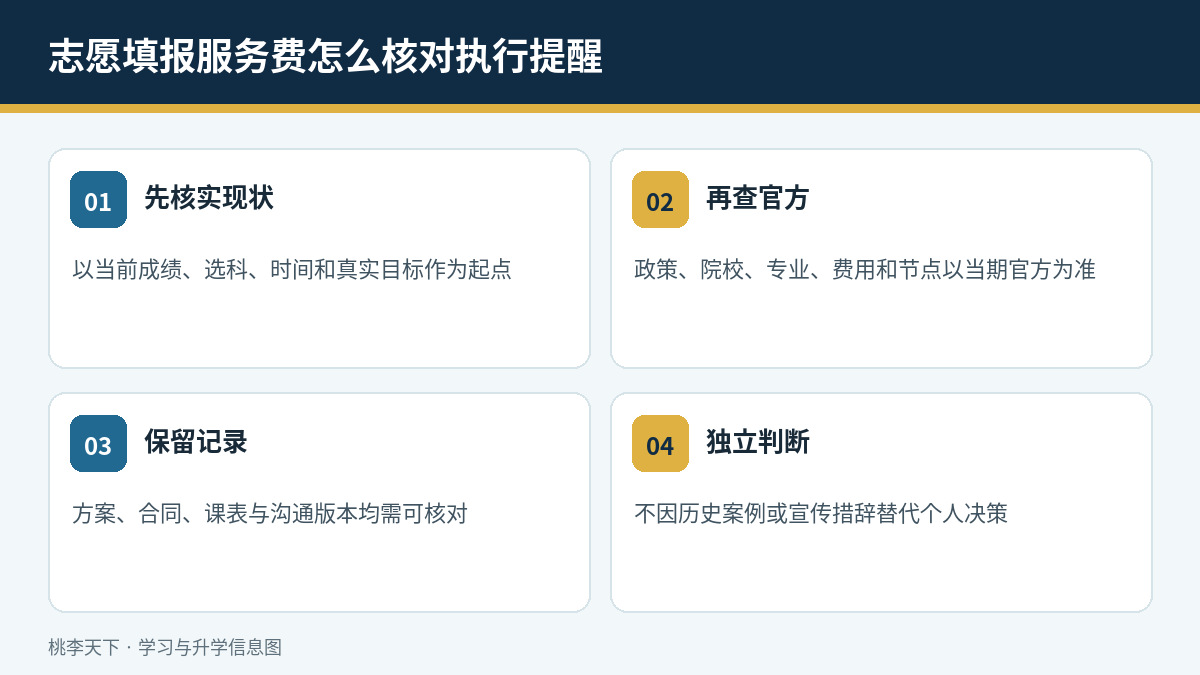Select the heading 先核实现状
The image size is (1200, 675).
pos(209,198)
